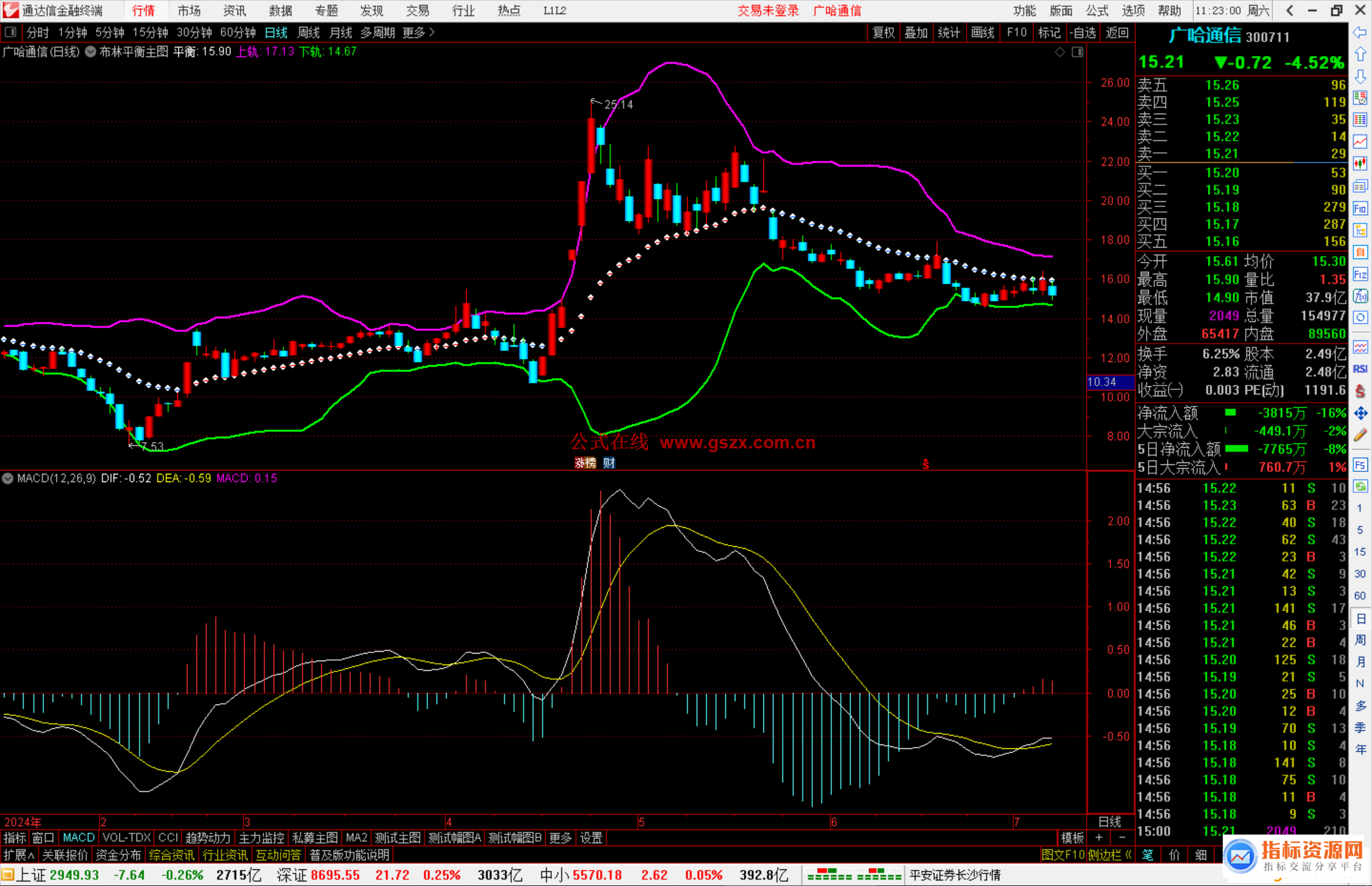Open the 模板 template menu
Screen dimensions: 1372x886
point(1072,838)
